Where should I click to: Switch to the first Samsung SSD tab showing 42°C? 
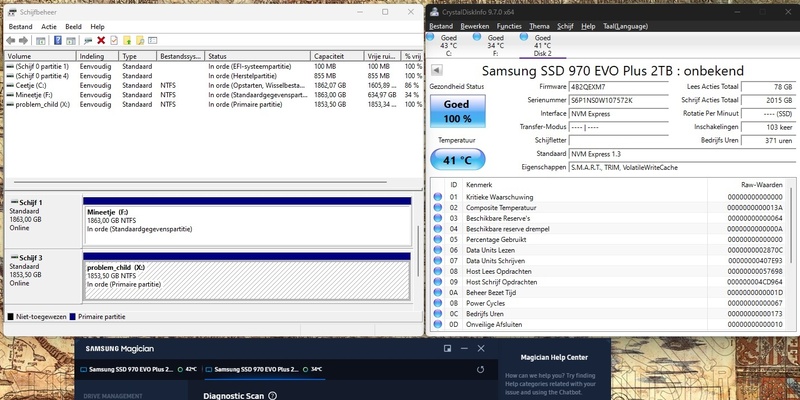pos(138,369)
